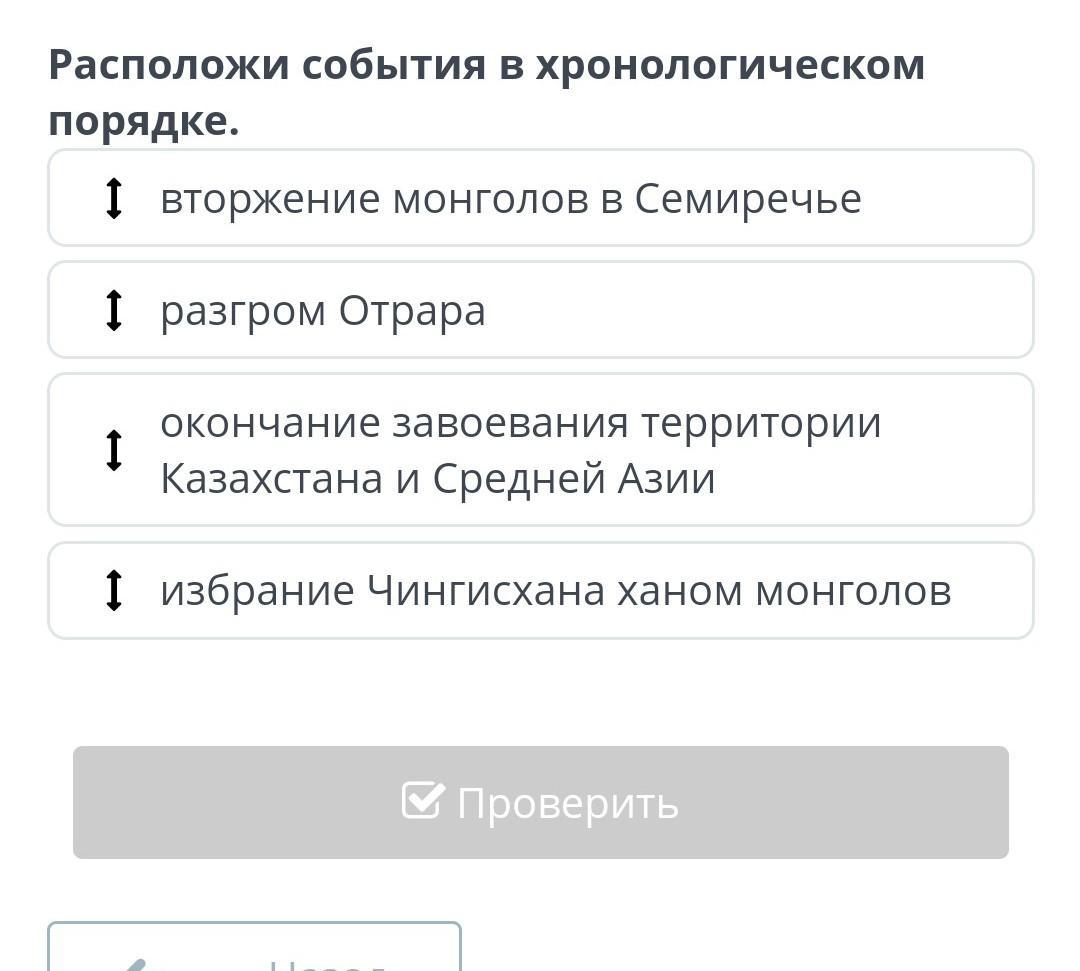The width and height of the screenshot is (1080, 971).
Task: Select the text 'разгром Отрара'
Action: click(322, 311)
